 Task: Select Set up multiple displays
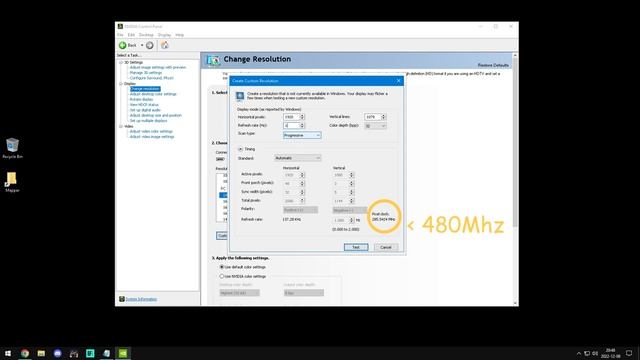click(x=148, y=121)
